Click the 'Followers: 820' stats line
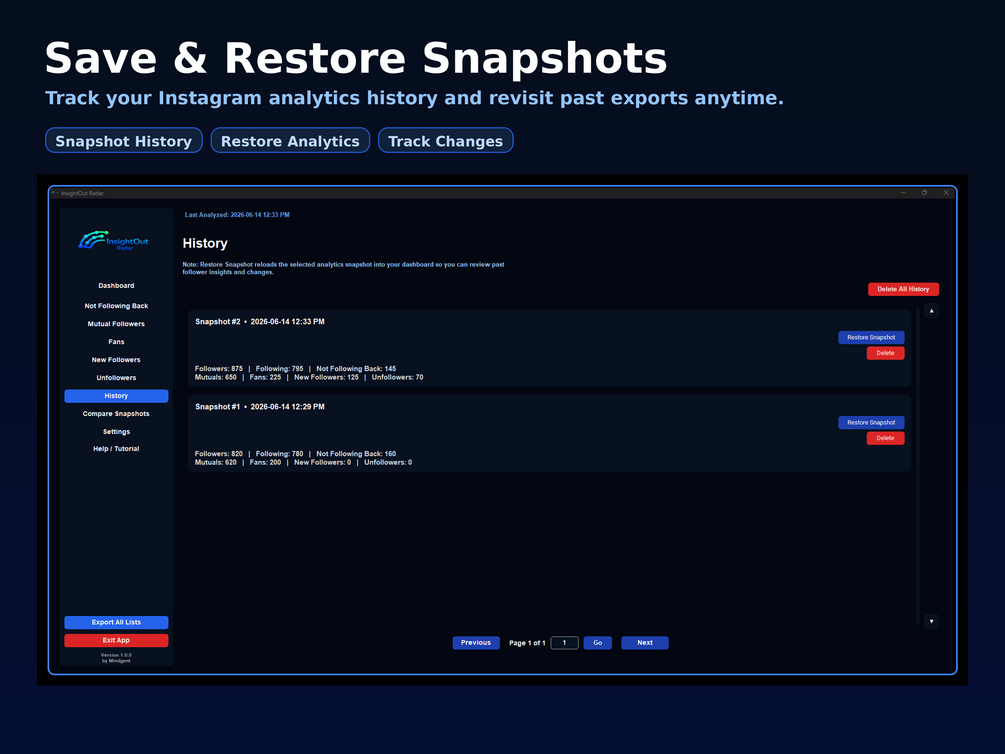Image resolution: width=1005 pixels, height=754 pixels. [295, 454]
